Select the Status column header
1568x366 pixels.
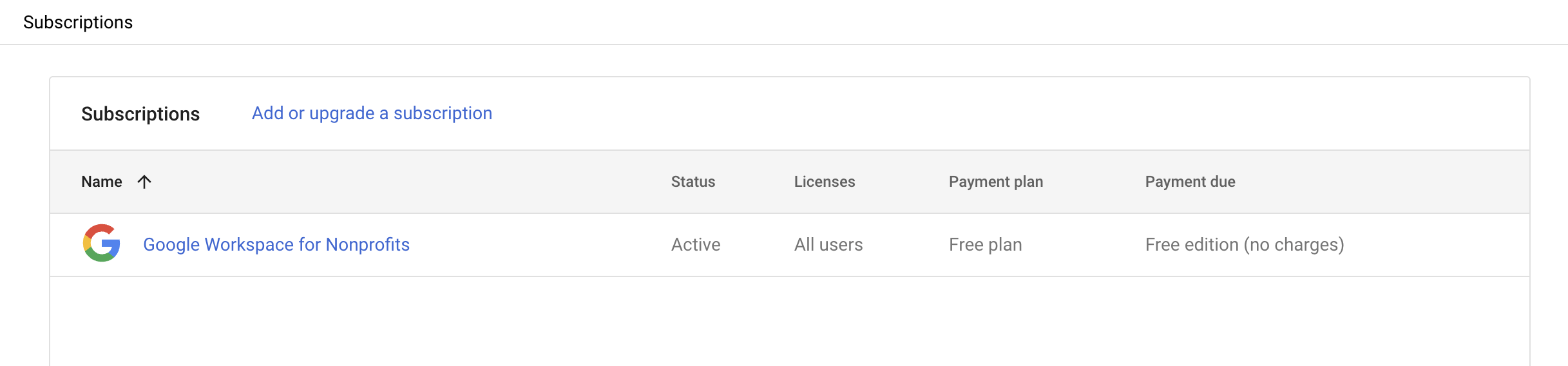693,182
